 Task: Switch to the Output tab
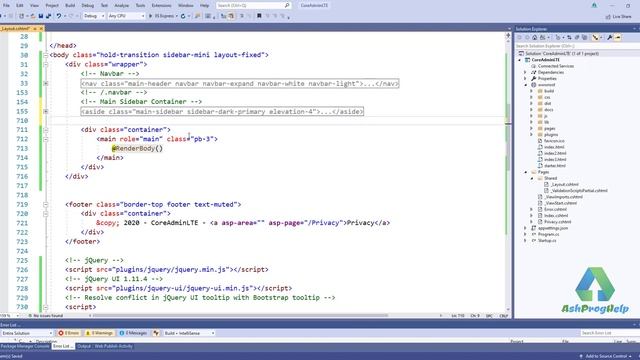pos(84,346)
